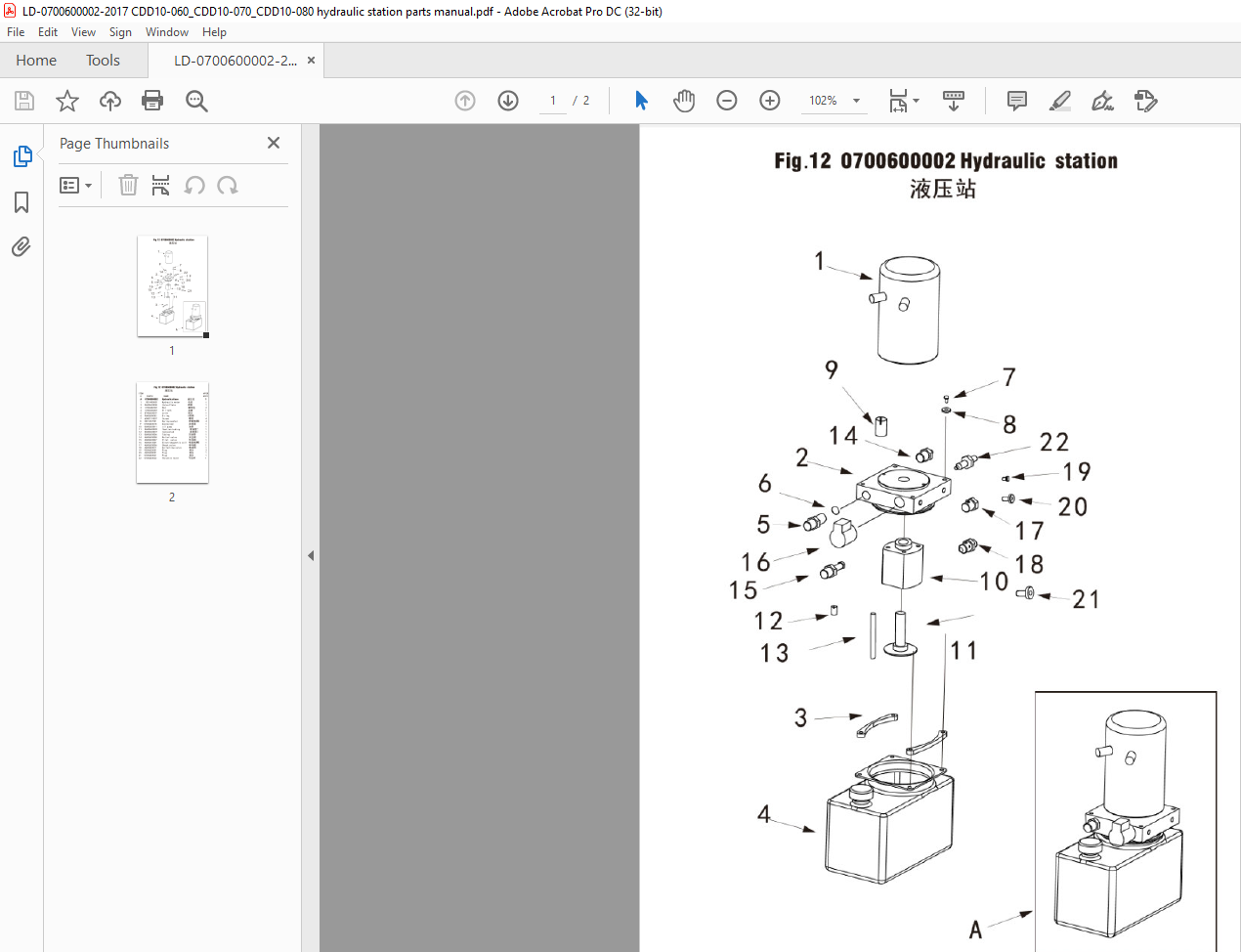Image resolution: width=1241 pixels, height=952 pixels.
Task: Select the Highlight text tool
Action: tap(1060, 101)
